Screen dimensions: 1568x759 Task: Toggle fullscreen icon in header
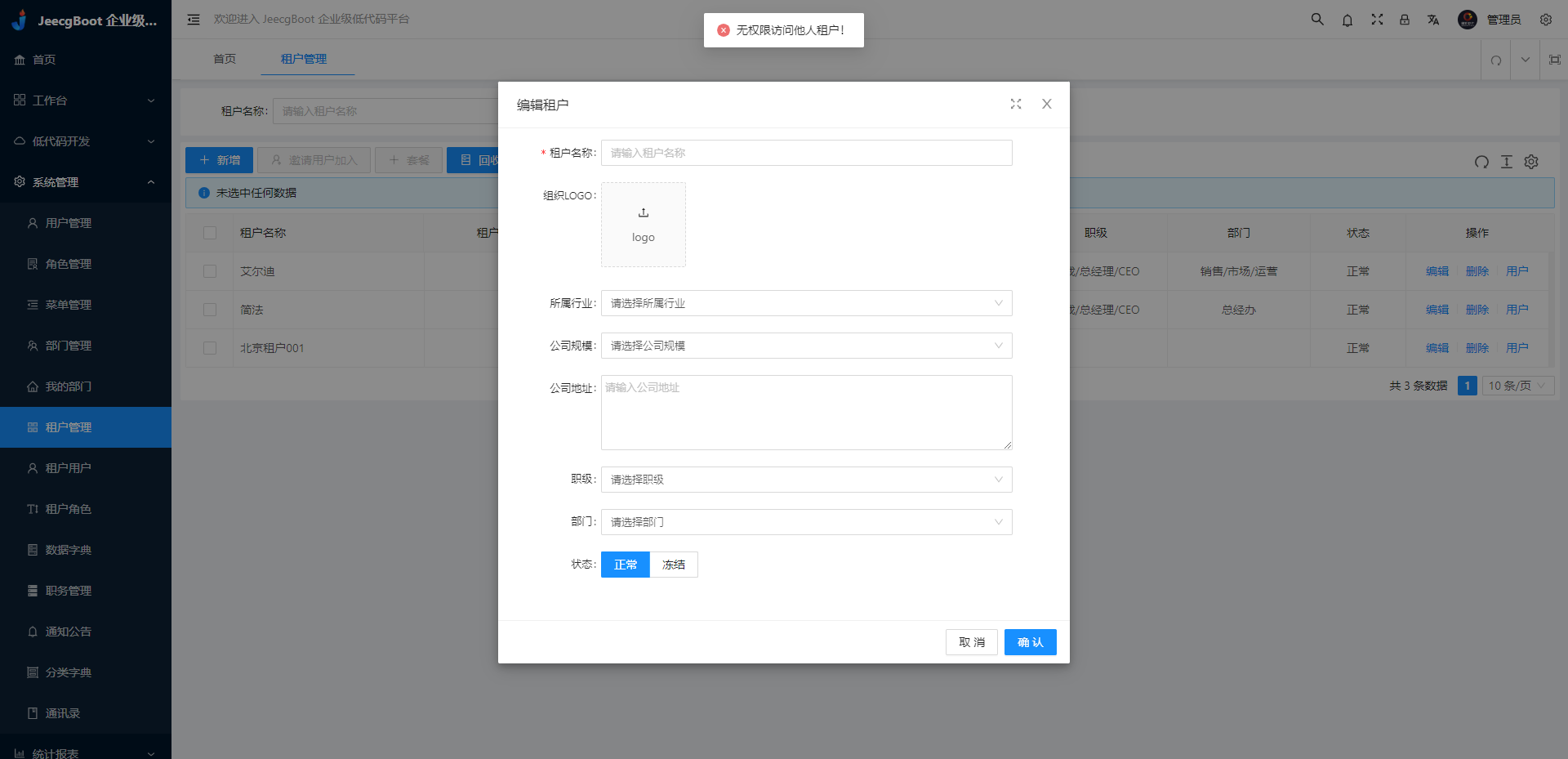[x=1377, y=19]
